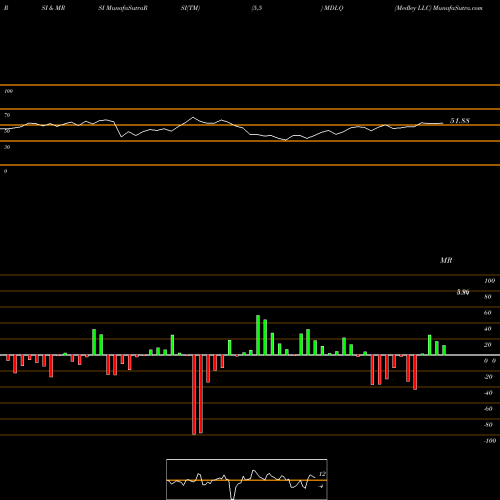Click the MR axis label 80
Screen dimensions: 500x500
click(487, 297)
